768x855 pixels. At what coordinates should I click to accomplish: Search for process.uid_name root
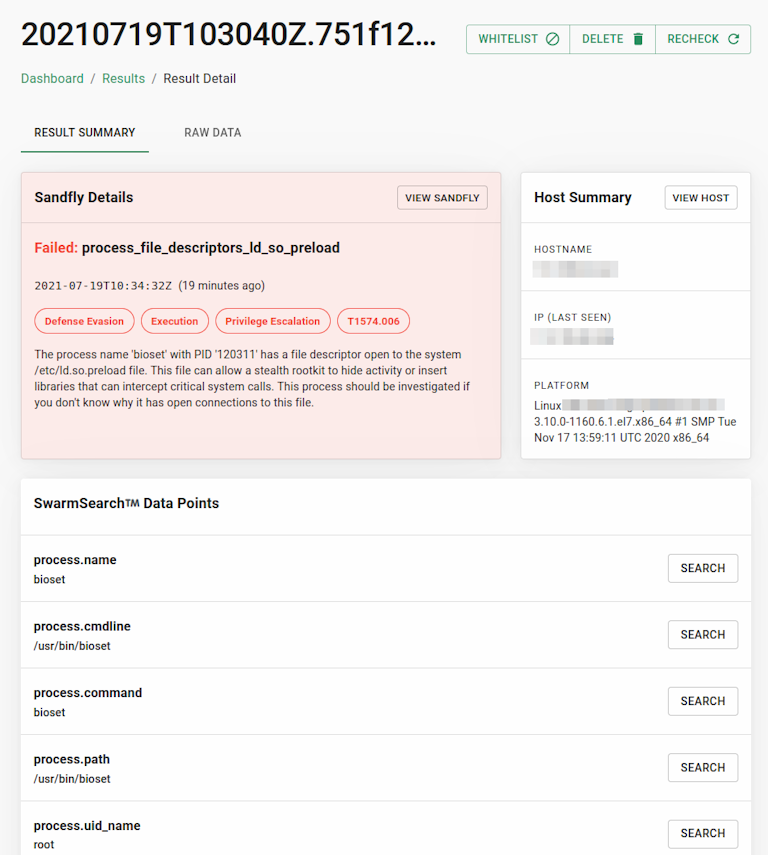703,834
